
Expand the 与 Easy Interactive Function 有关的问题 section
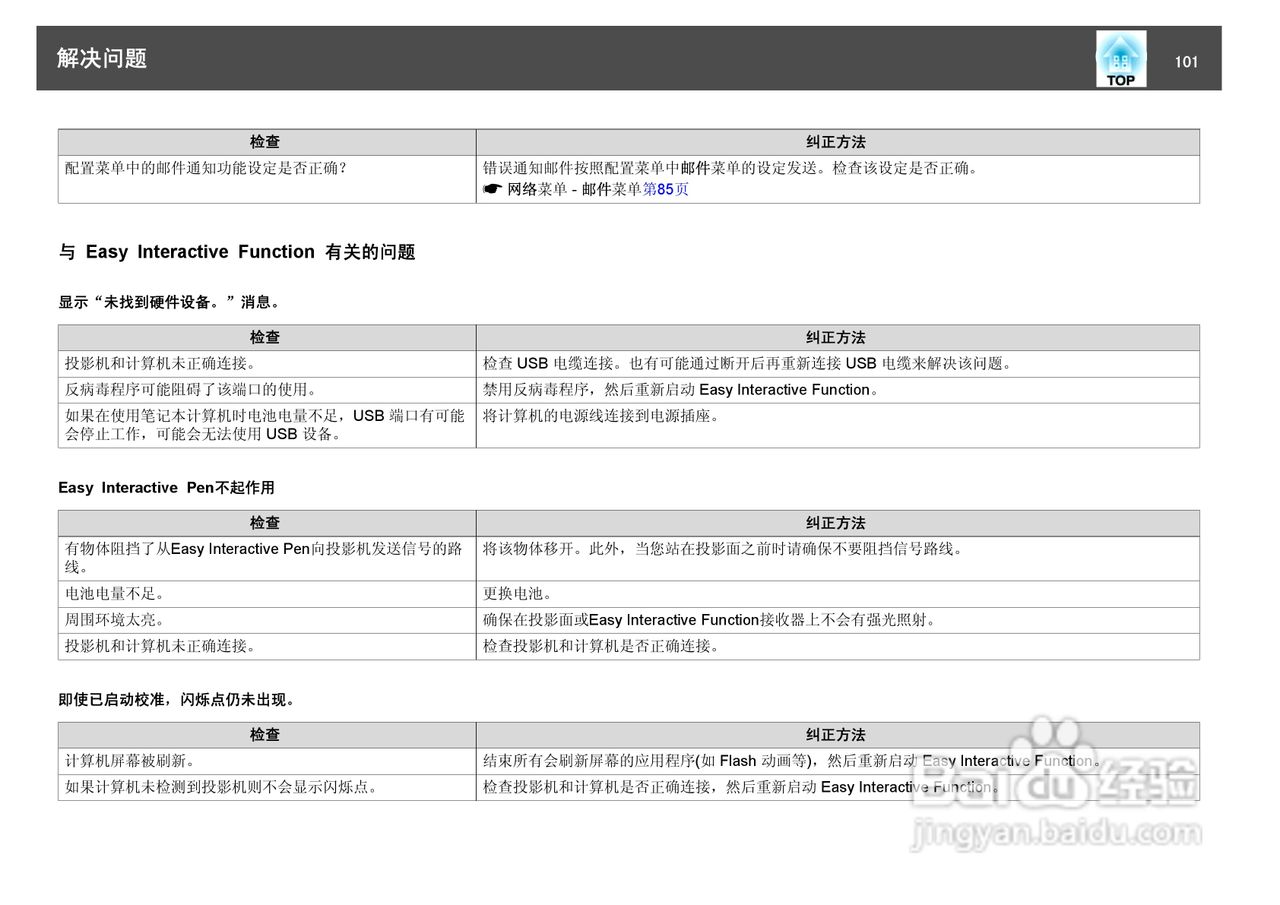point(240,252)
